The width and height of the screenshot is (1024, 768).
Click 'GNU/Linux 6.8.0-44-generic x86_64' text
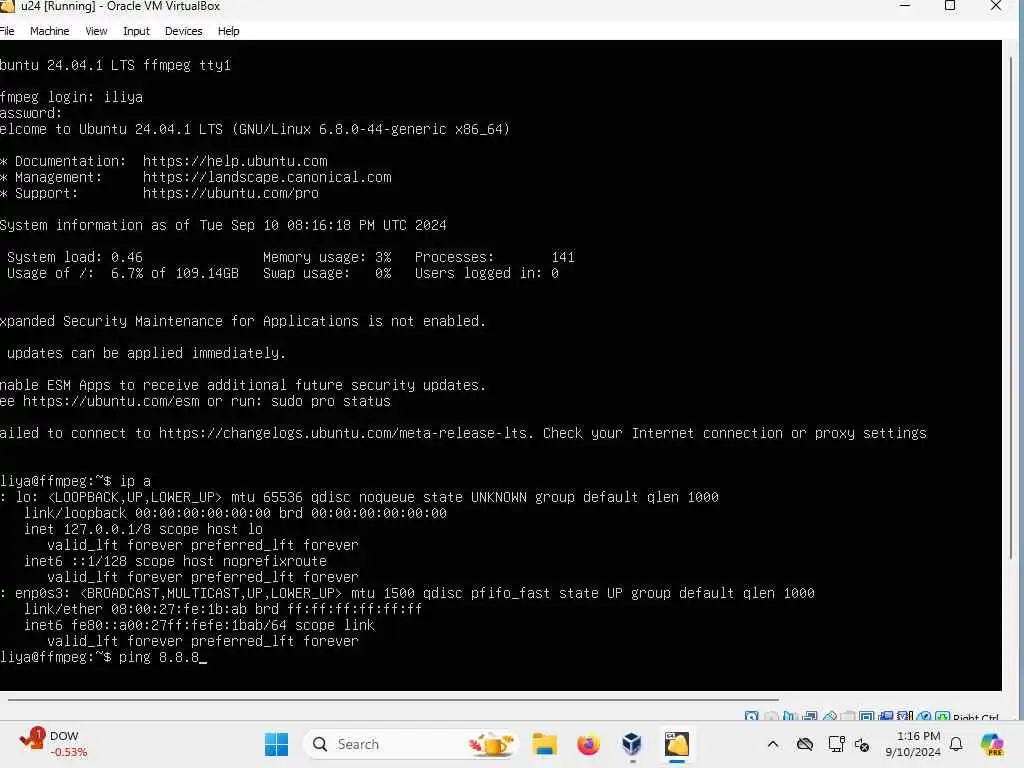371,129
